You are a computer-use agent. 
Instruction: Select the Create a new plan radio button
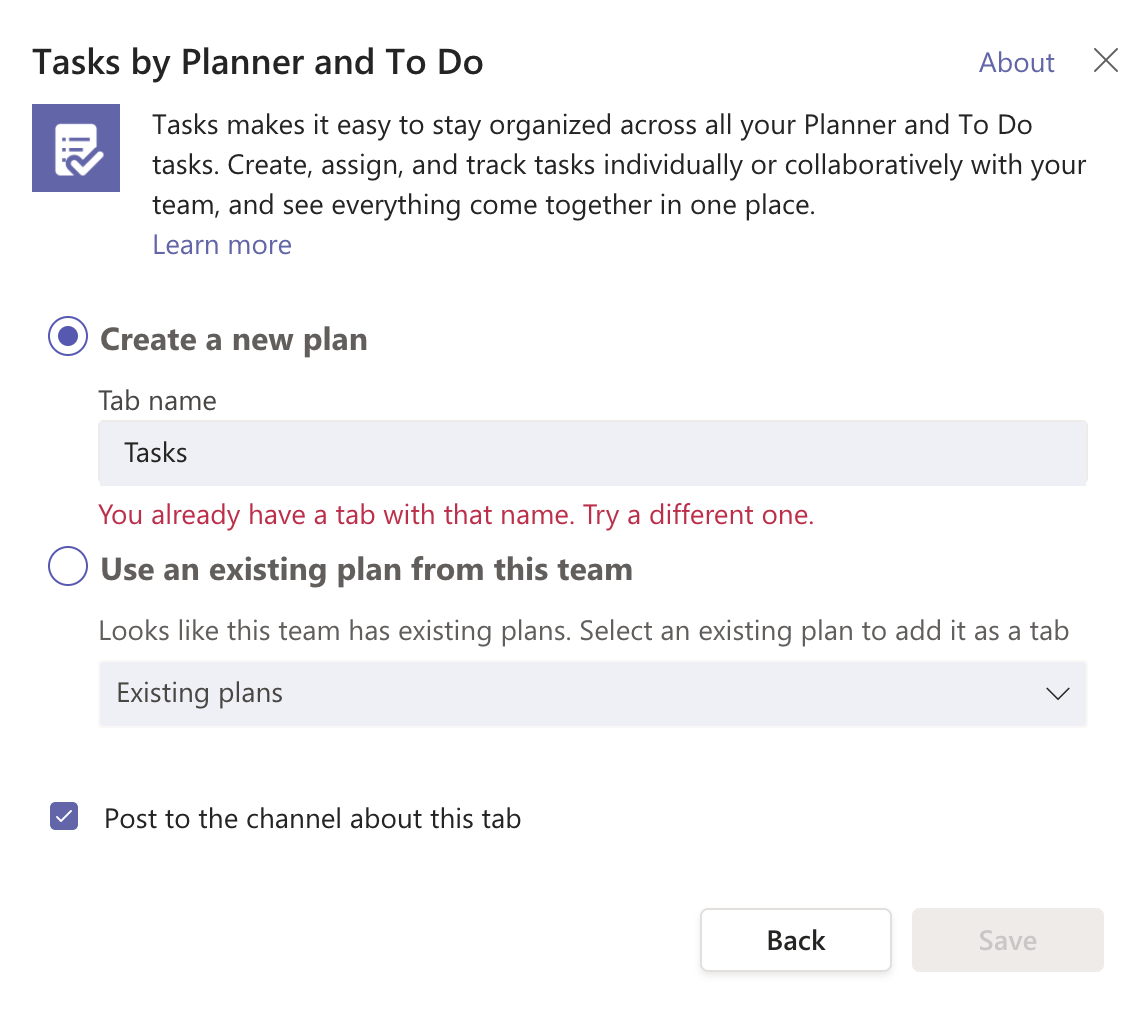[68, 338]
